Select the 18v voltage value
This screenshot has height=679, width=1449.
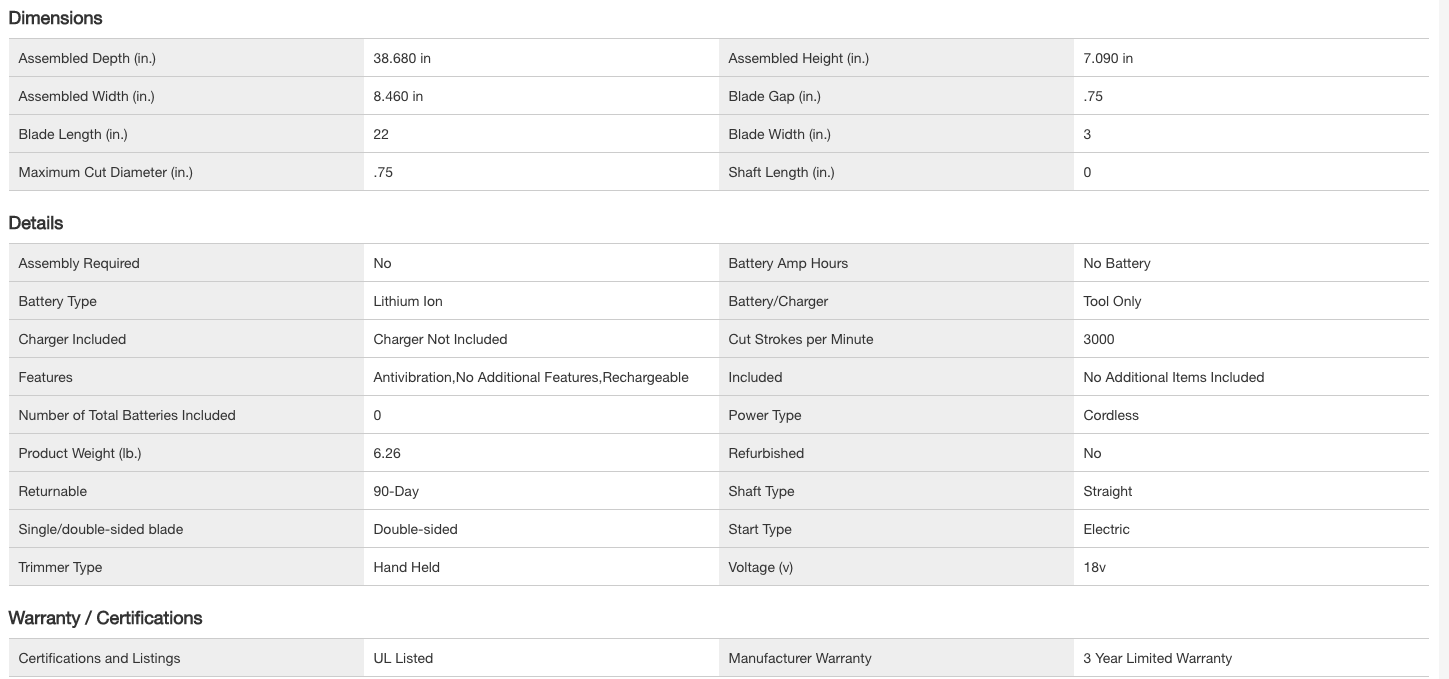point(1094,567)
